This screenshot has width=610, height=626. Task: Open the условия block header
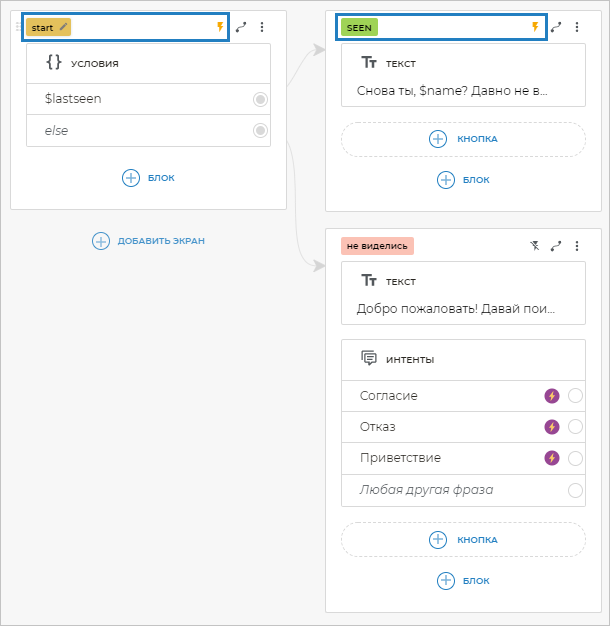(148, 63)
